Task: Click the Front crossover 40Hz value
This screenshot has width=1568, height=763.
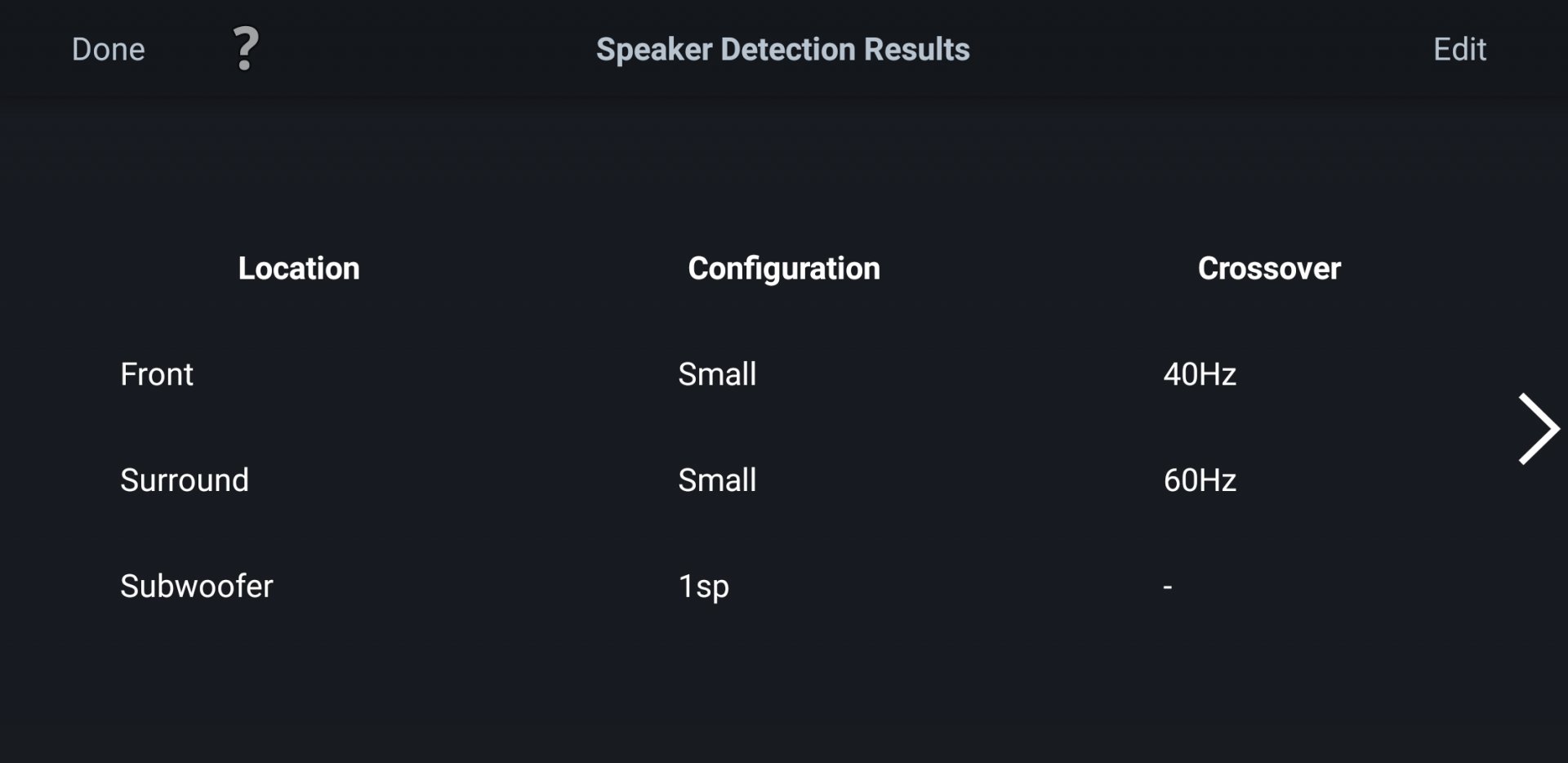Action: click(x=1200, y=374)
